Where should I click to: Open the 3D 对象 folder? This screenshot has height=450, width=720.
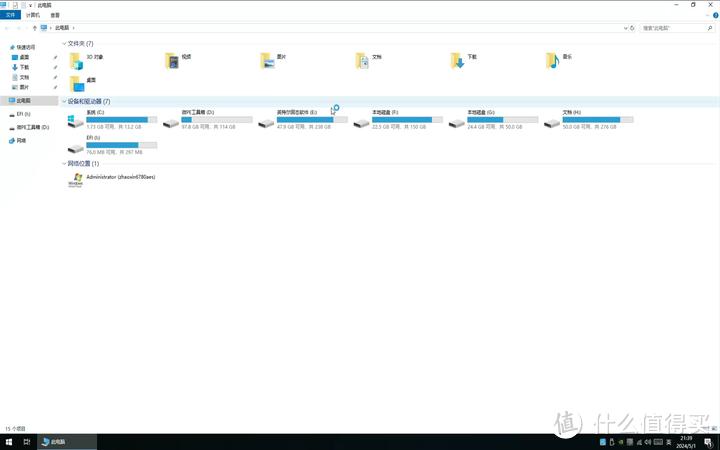[76, 61]
